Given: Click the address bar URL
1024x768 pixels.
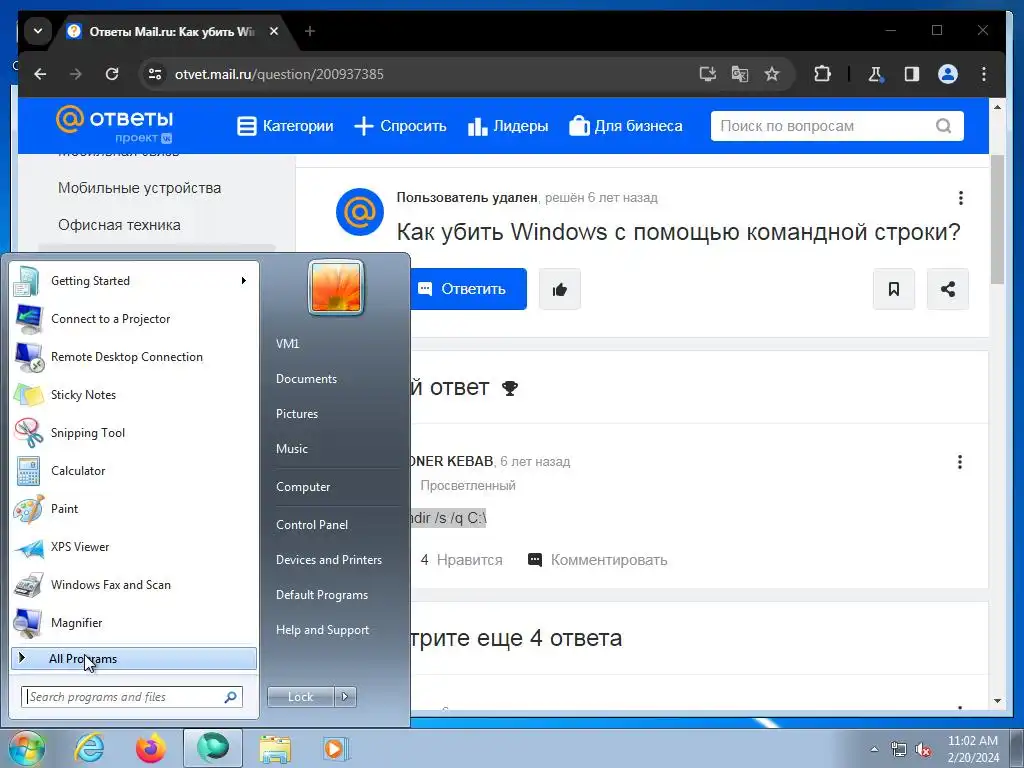Looking at the screenshot, I should pos(279,74).
